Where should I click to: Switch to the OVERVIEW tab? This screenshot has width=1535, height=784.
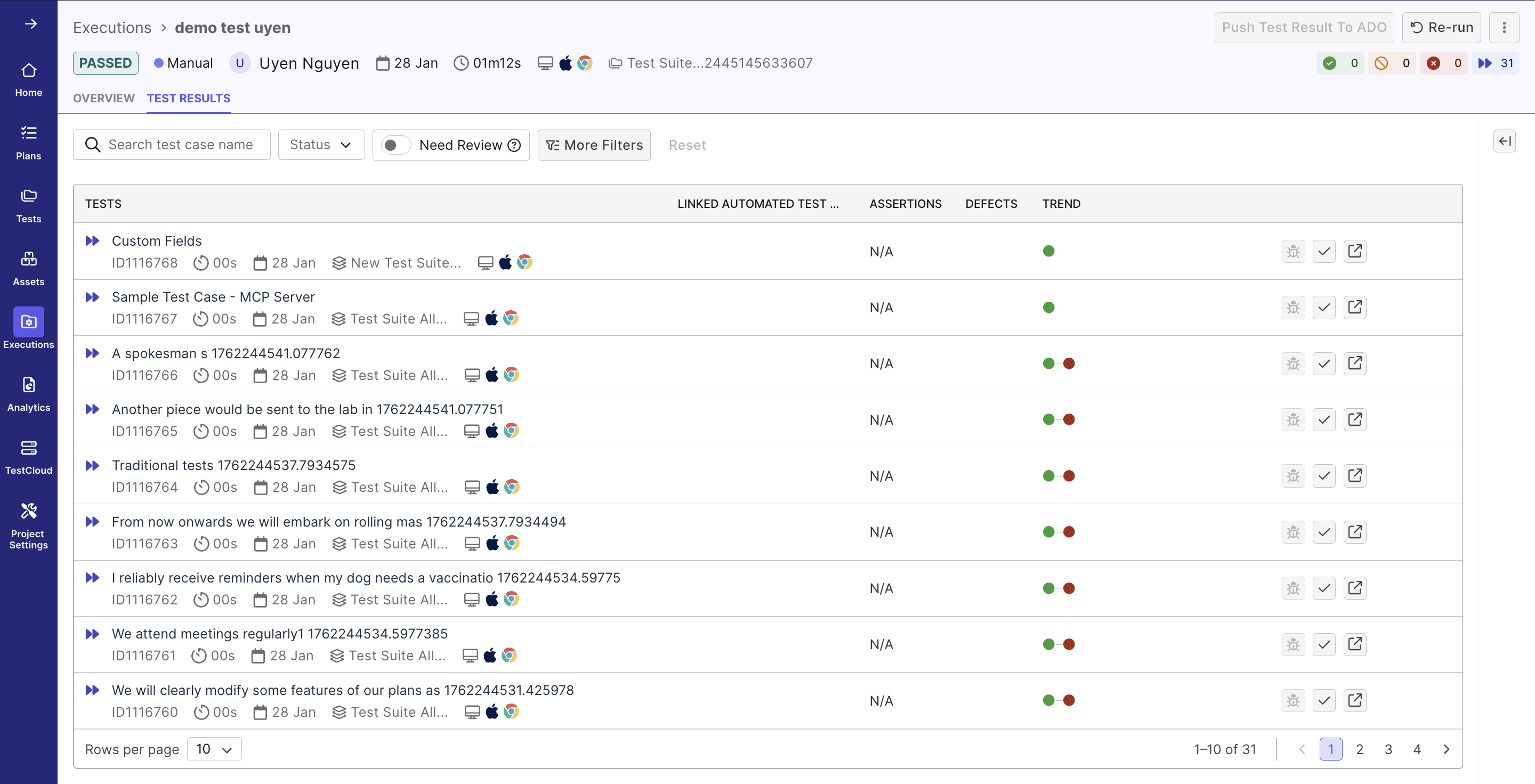point(104,98)
